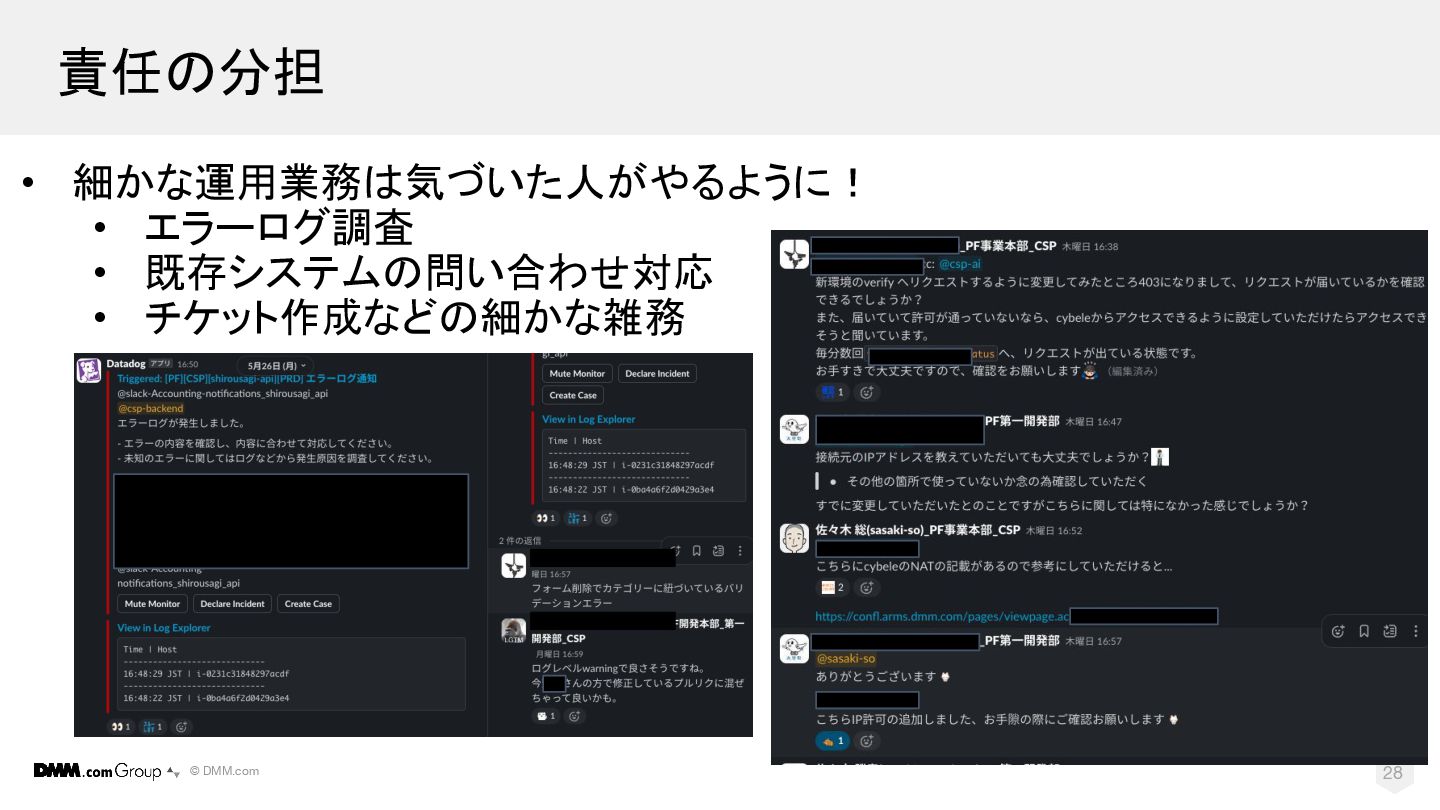The image size is (1440, 810).
Task: Toggle the existing reaction under the ログレベルwarning reply
Action: tap(546, 716)
